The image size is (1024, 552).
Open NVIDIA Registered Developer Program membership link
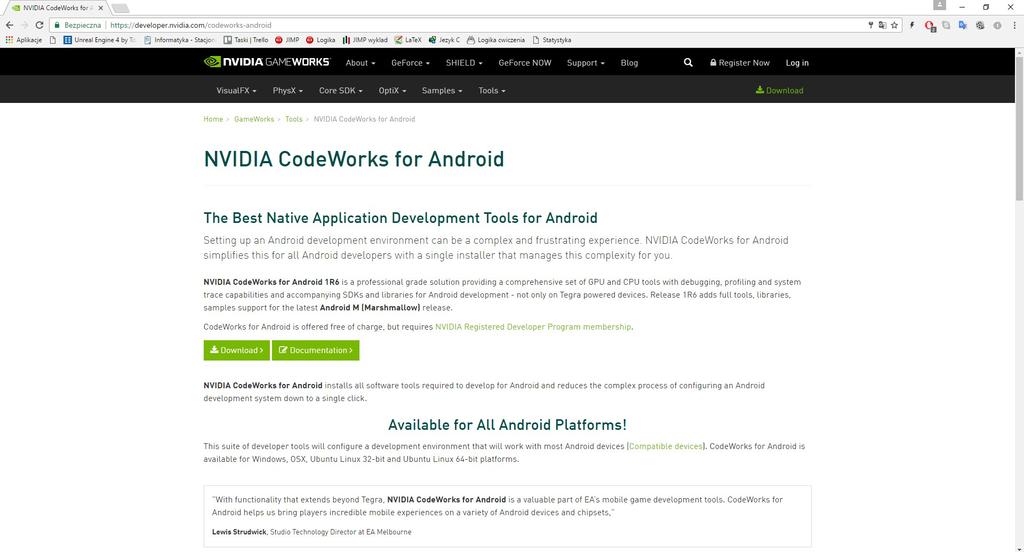click(x=533, y=327)
